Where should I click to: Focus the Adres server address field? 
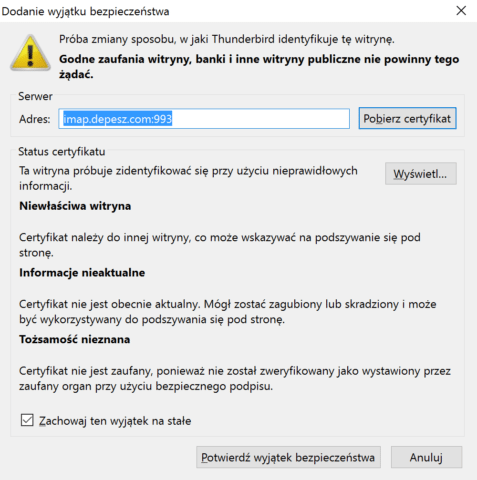coord(204,119)
